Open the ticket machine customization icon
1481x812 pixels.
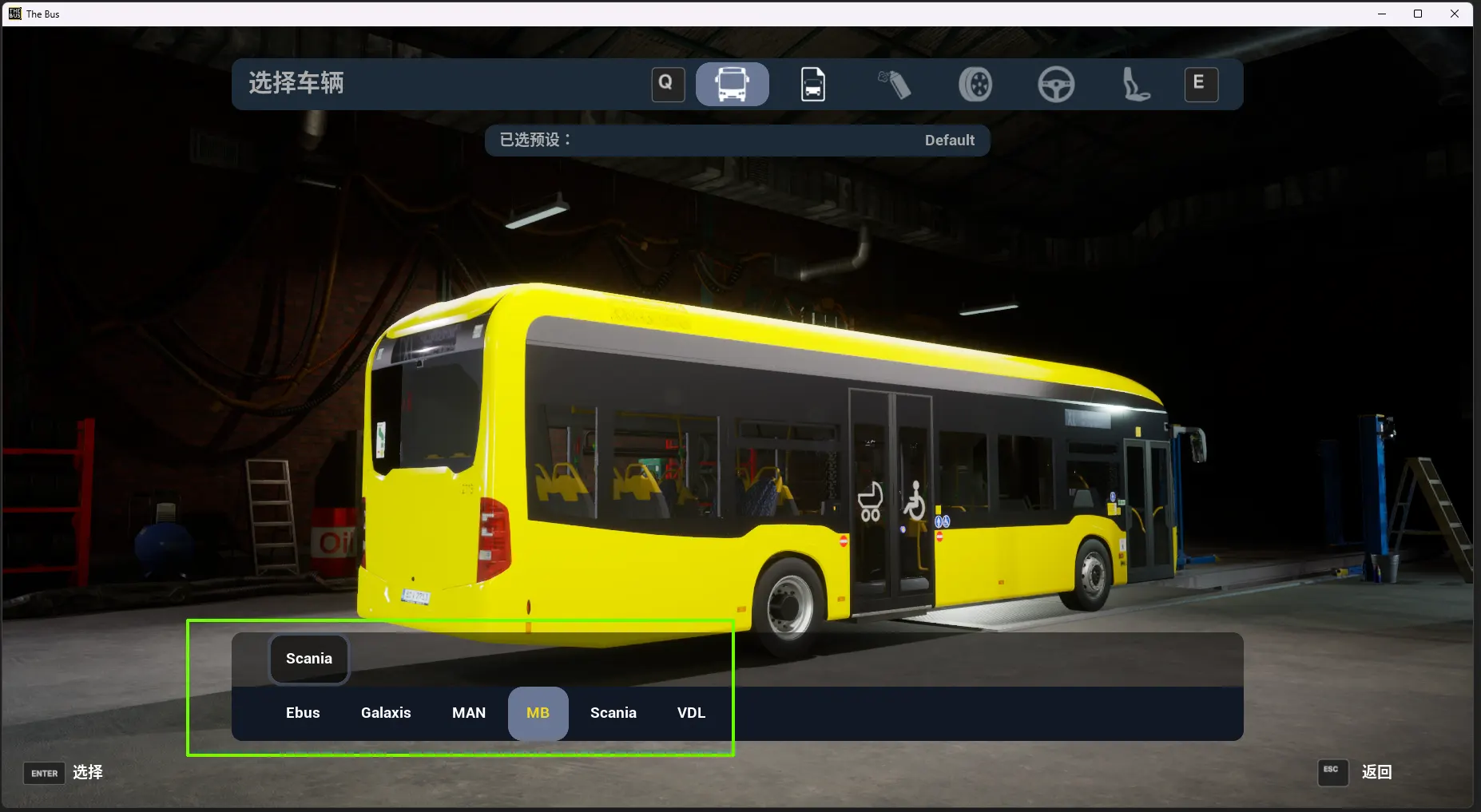coord(813,84)
